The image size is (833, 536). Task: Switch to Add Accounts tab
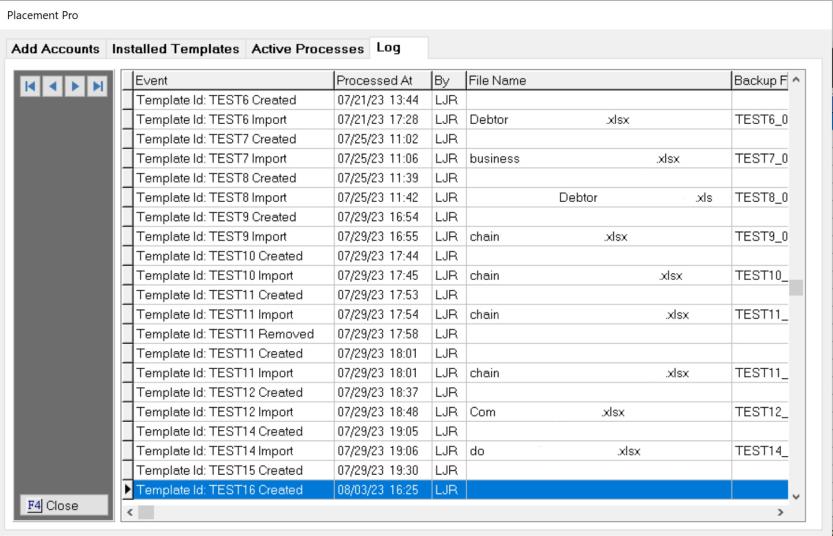[x=54, y=48]
